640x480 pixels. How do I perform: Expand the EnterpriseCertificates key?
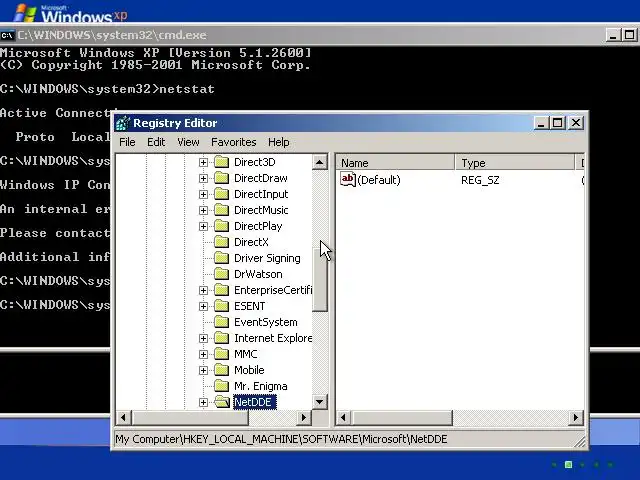[203, 291]
